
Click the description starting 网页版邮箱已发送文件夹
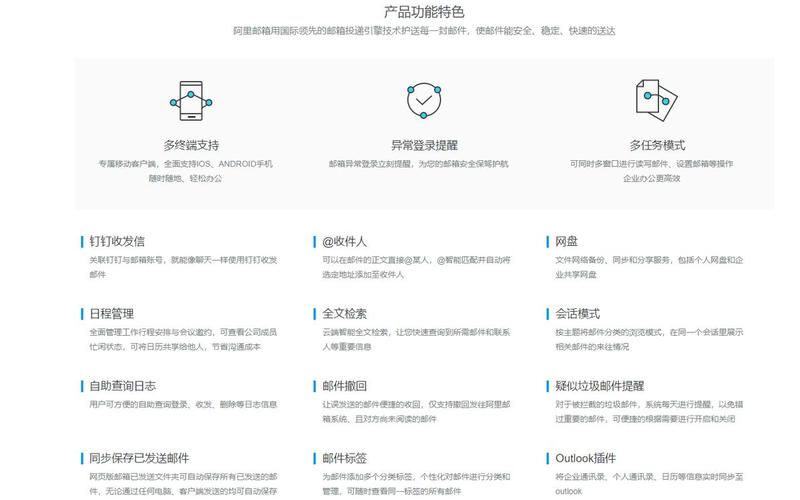(x=183, y=484)
